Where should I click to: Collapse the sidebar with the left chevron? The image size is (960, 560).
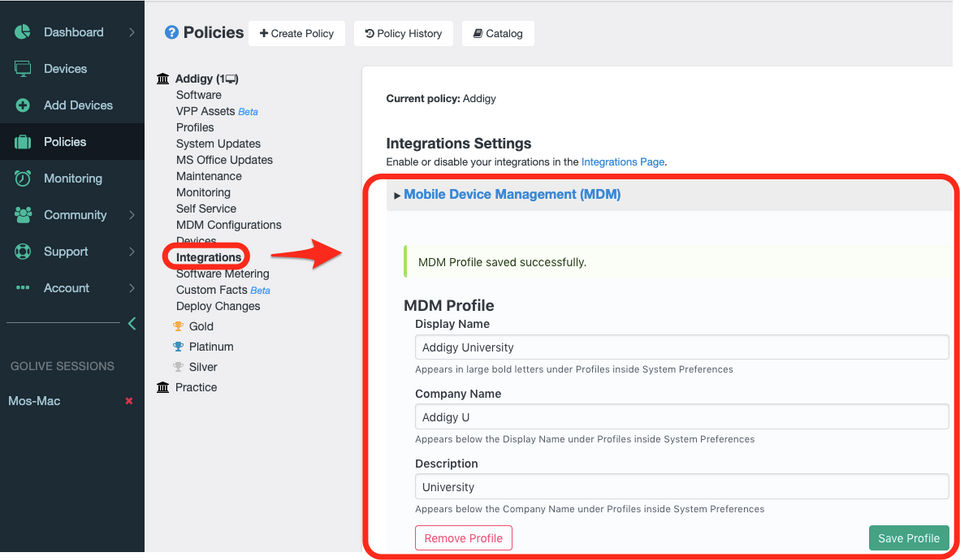(132, 324)
